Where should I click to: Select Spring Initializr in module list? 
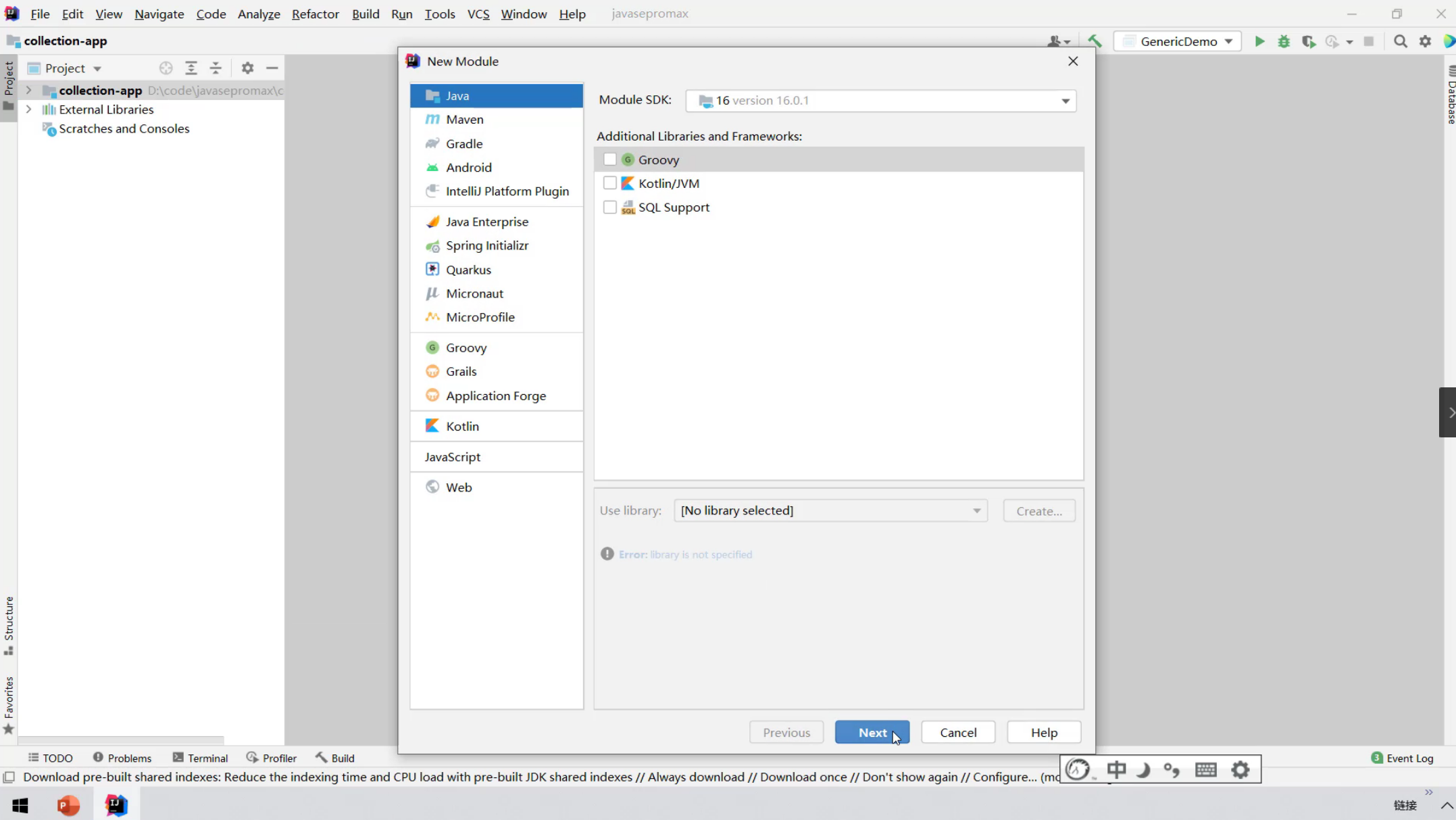coord(486,245)
